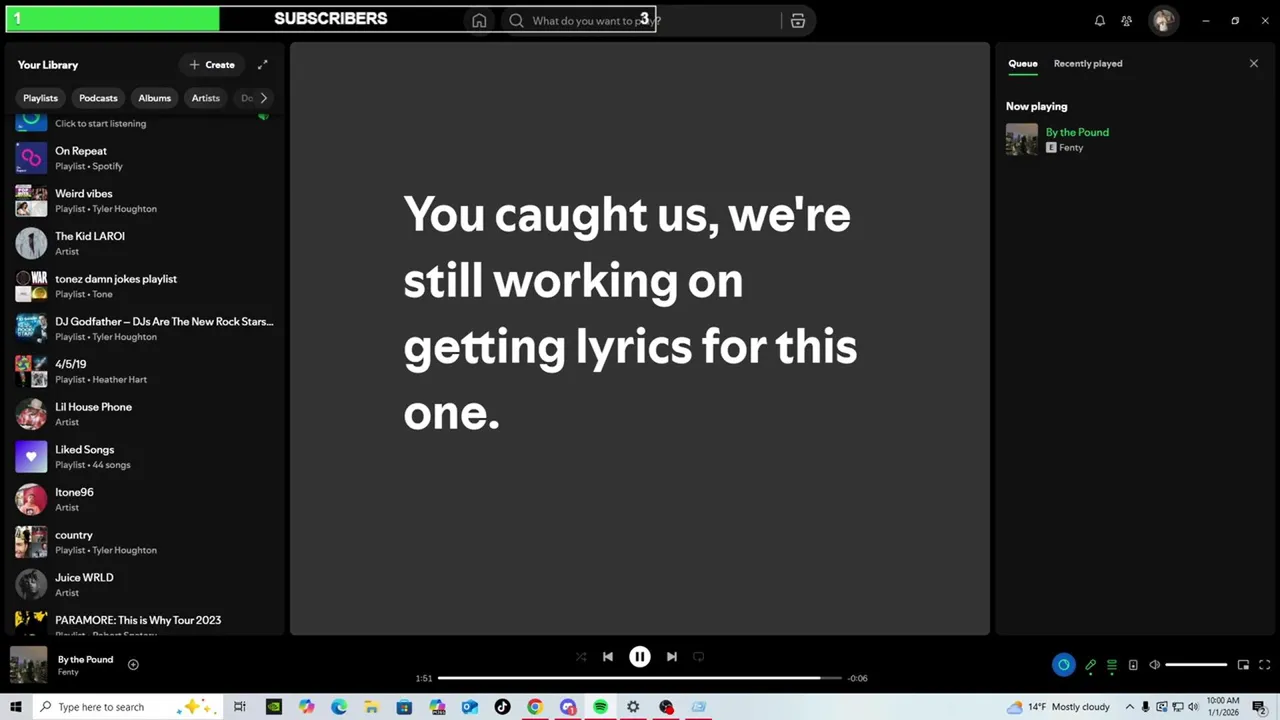The image size is (1280, 720).
Task: Open Fenty artist link in queue
Action: tap(1071, 148)
